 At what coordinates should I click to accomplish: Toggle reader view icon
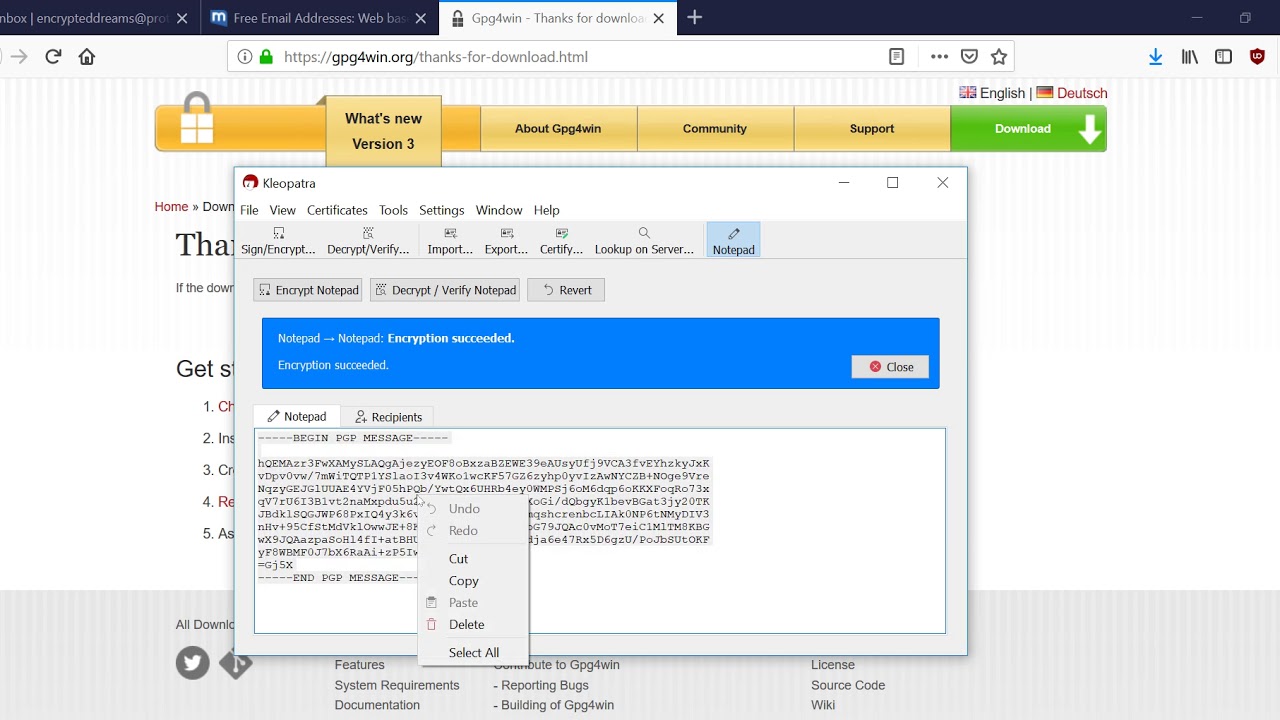click(x=897, y=57)
